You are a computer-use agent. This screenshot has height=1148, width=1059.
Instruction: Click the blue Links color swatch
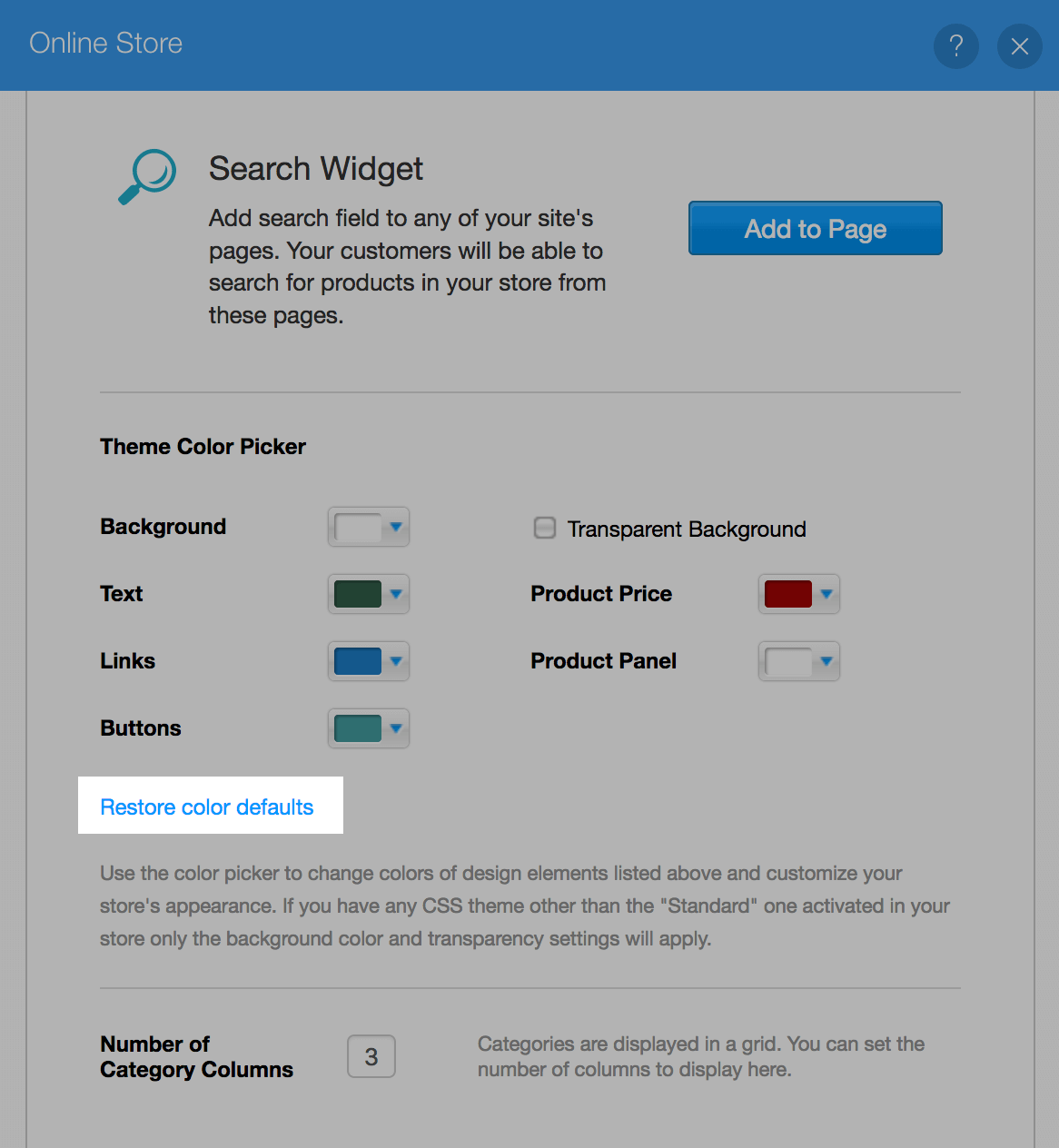pos(358,661)
